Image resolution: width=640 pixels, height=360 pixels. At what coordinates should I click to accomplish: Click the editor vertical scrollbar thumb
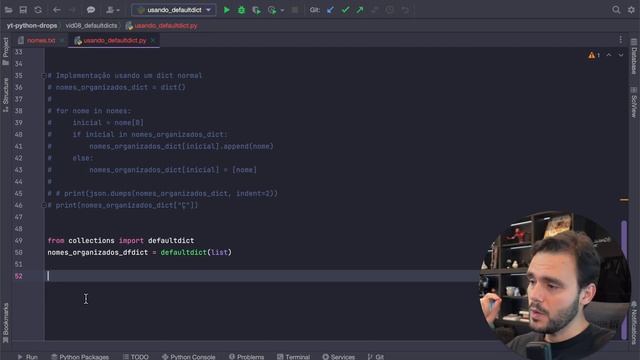[624, 280]
